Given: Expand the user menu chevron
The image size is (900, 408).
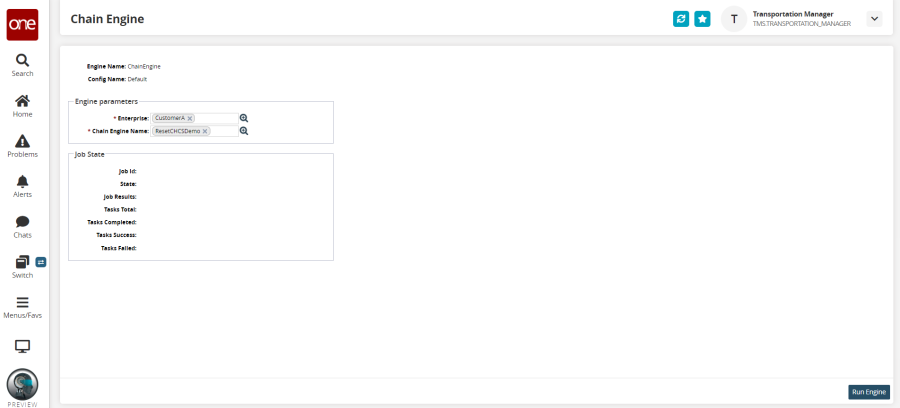Looking at the screenshot, I should point(874,19).
